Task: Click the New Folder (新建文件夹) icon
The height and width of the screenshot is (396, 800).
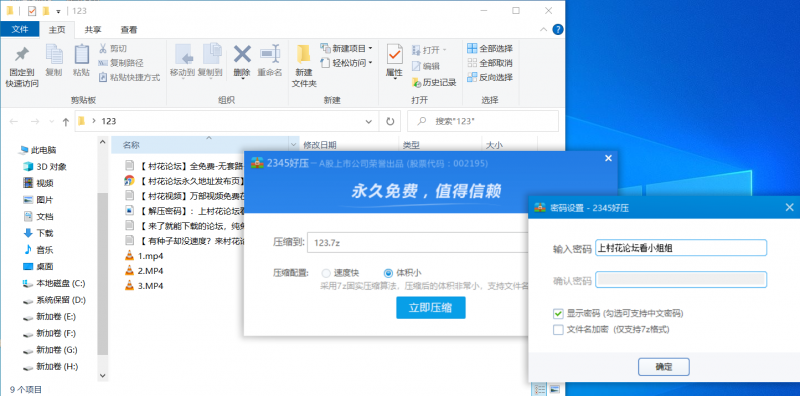Action: [x=304, y=55]
